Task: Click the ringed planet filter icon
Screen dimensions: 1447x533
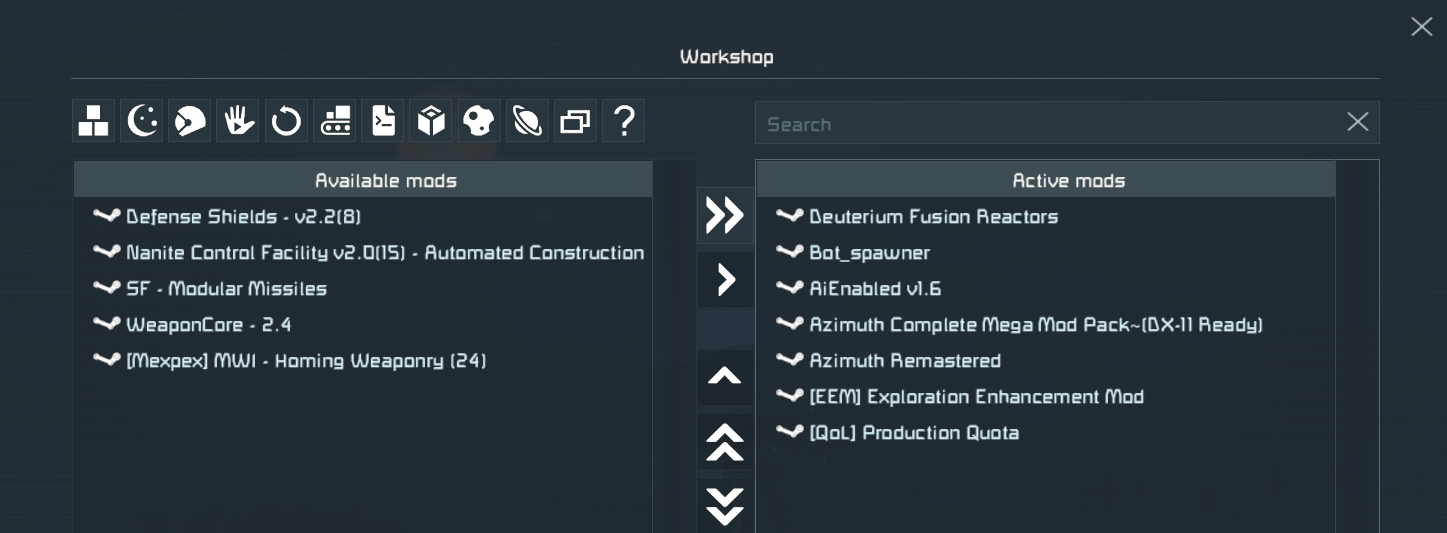Action: (527, 121)
